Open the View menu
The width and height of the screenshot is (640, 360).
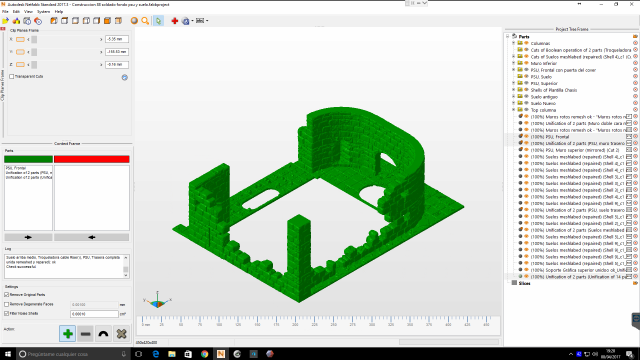pos(28,12)
